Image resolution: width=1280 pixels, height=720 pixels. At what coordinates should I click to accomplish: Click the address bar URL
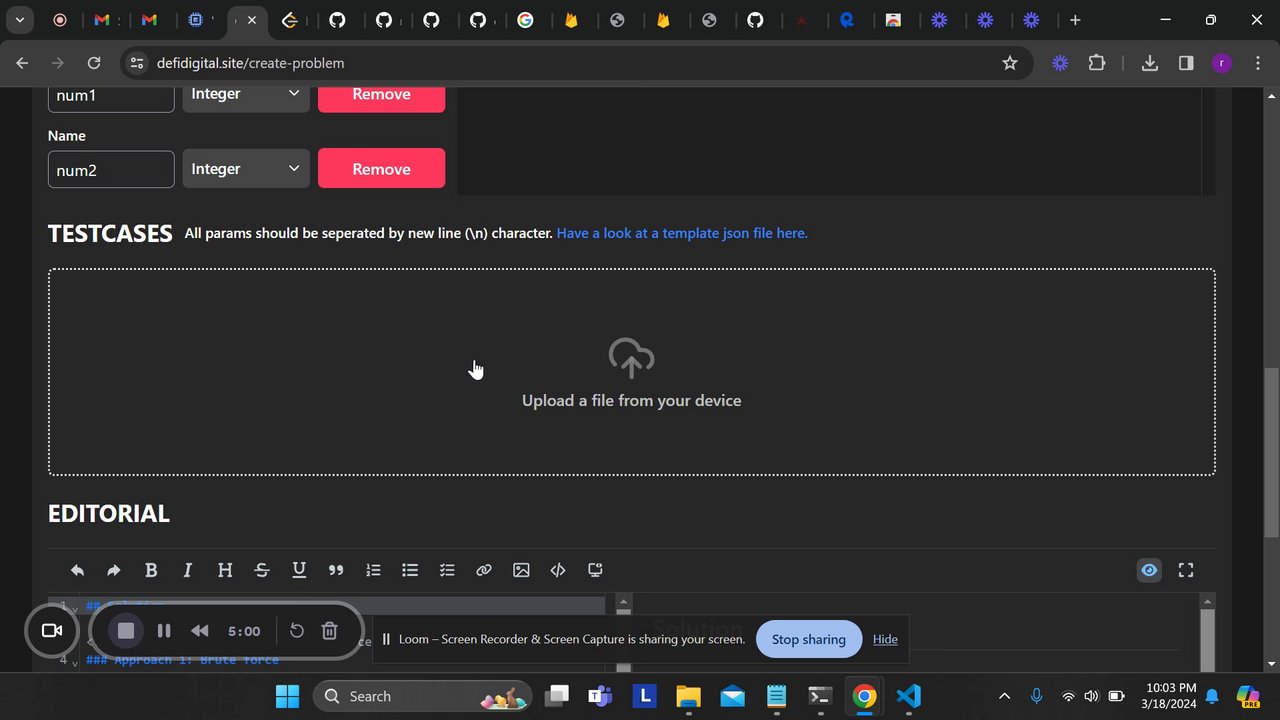pos(250,63)
